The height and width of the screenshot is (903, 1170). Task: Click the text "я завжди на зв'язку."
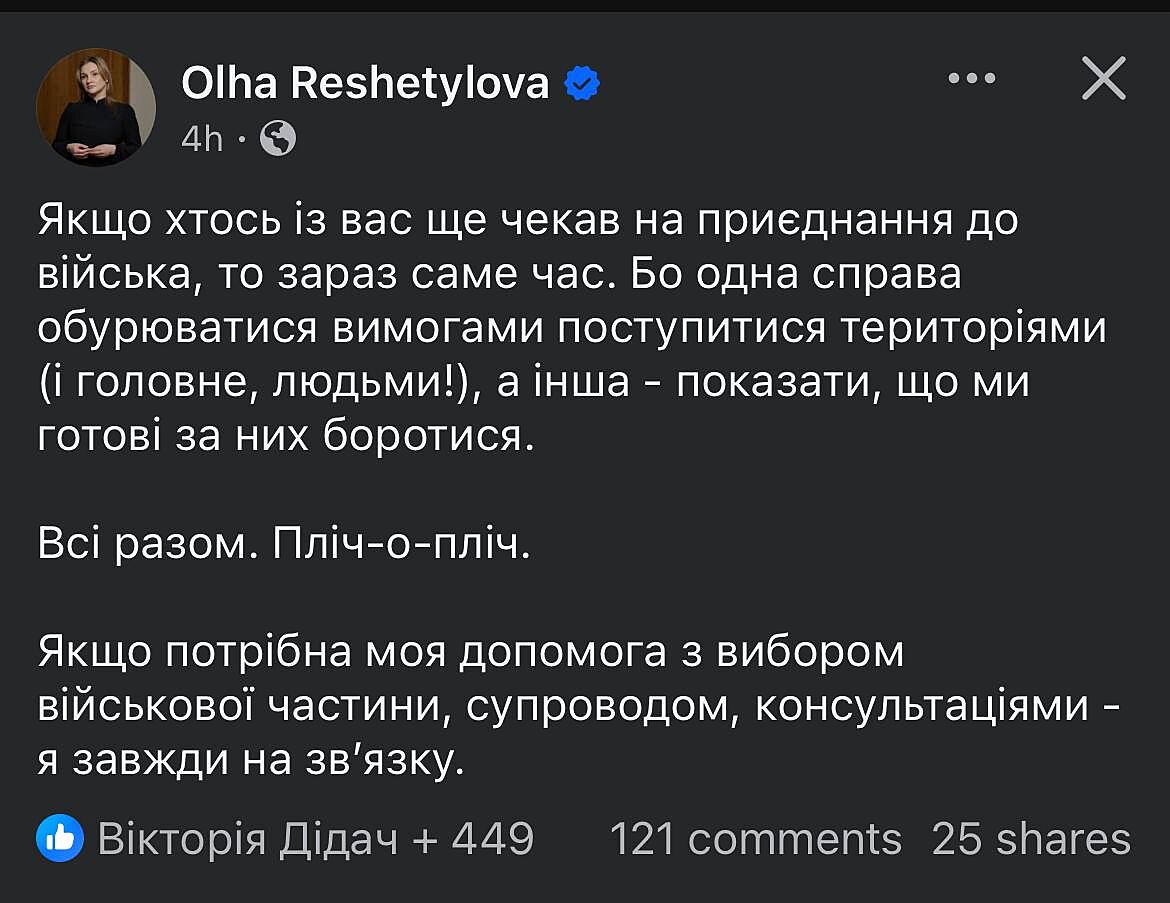pos(252,760)
